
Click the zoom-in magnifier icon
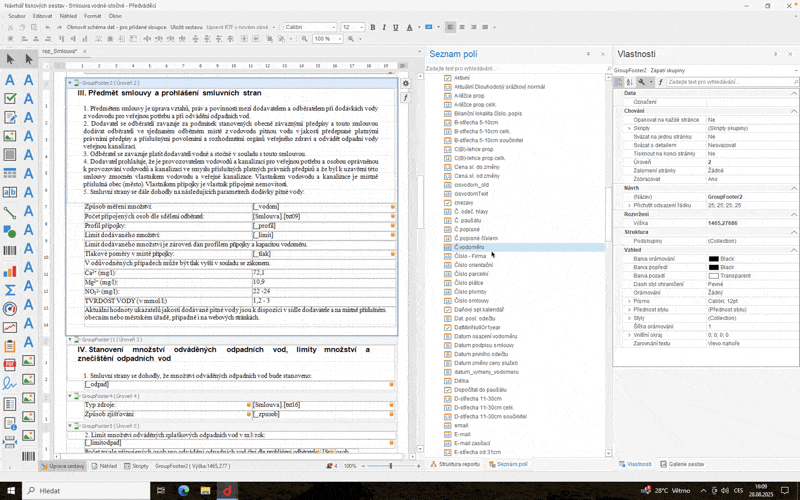351,39
